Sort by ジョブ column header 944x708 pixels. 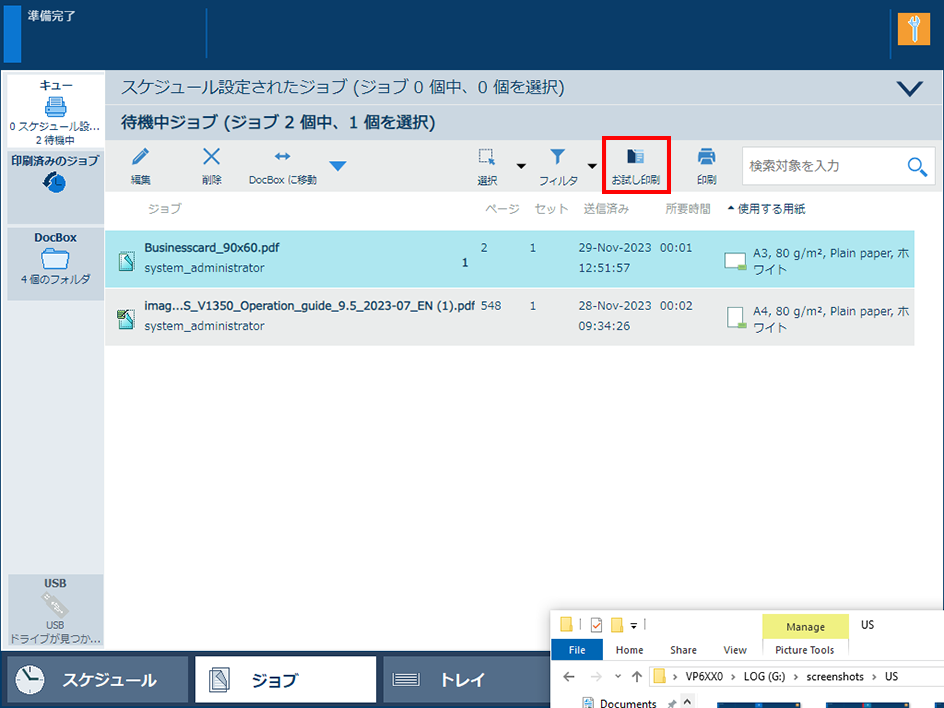point(164,209)
